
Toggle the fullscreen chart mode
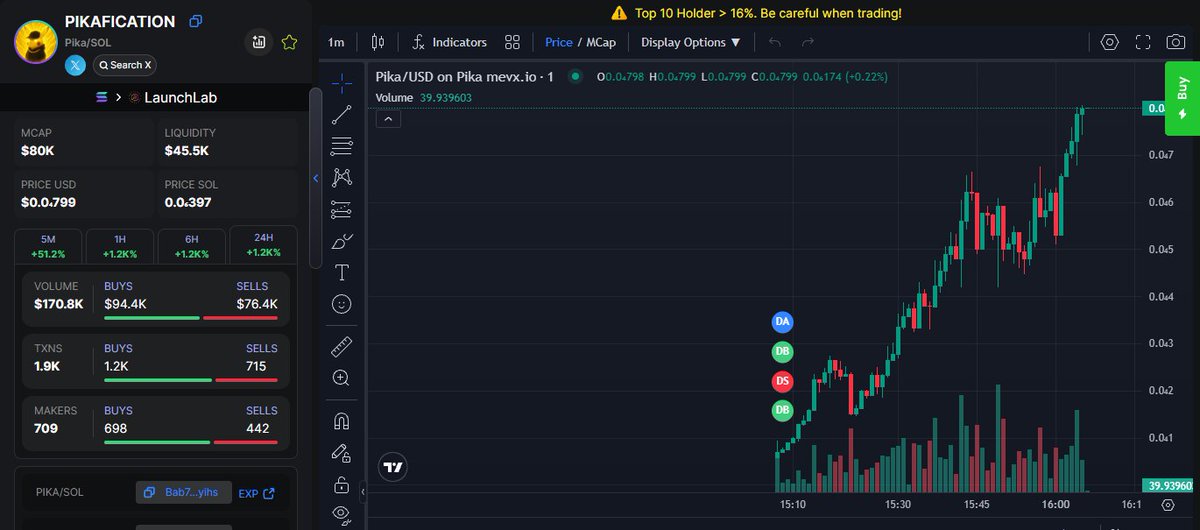(1143, 42)
